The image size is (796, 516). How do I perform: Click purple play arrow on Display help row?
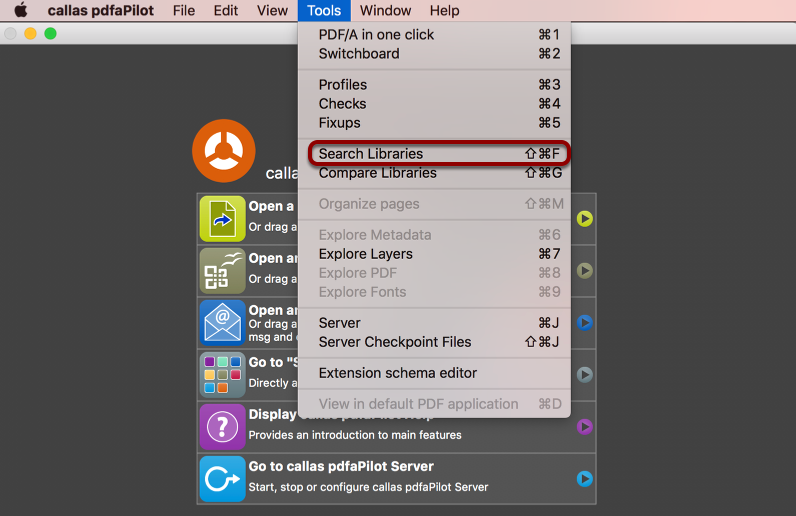coord(585,427)
